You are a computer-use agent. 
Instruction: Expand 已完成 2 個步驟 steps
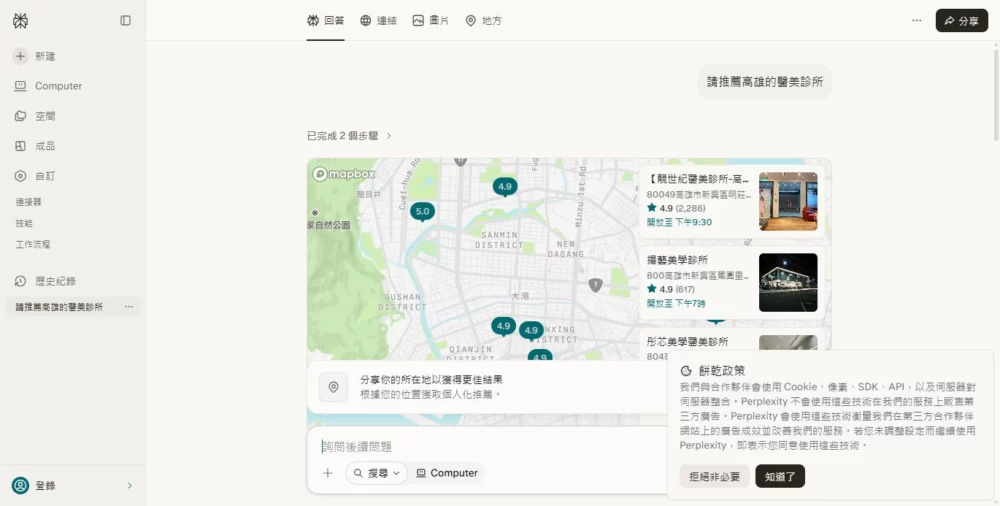349,136
